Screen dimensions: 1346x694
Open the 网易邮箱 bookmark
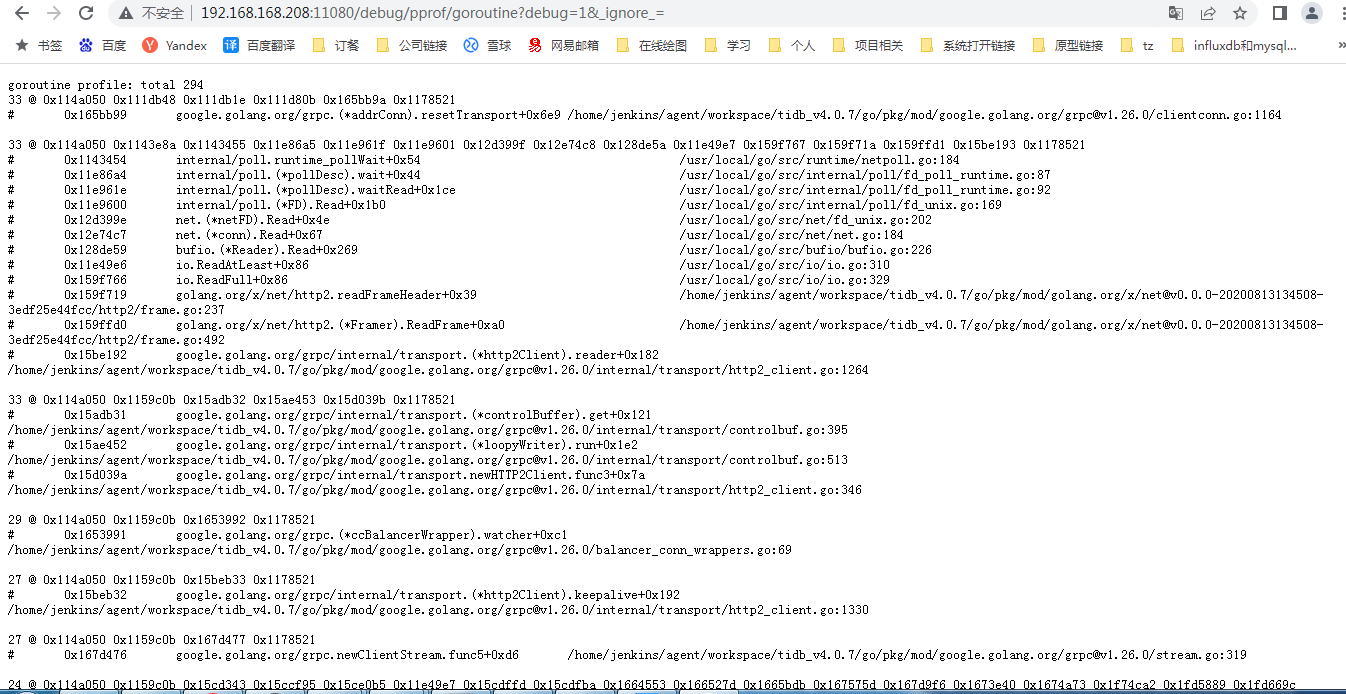point(564,45)
